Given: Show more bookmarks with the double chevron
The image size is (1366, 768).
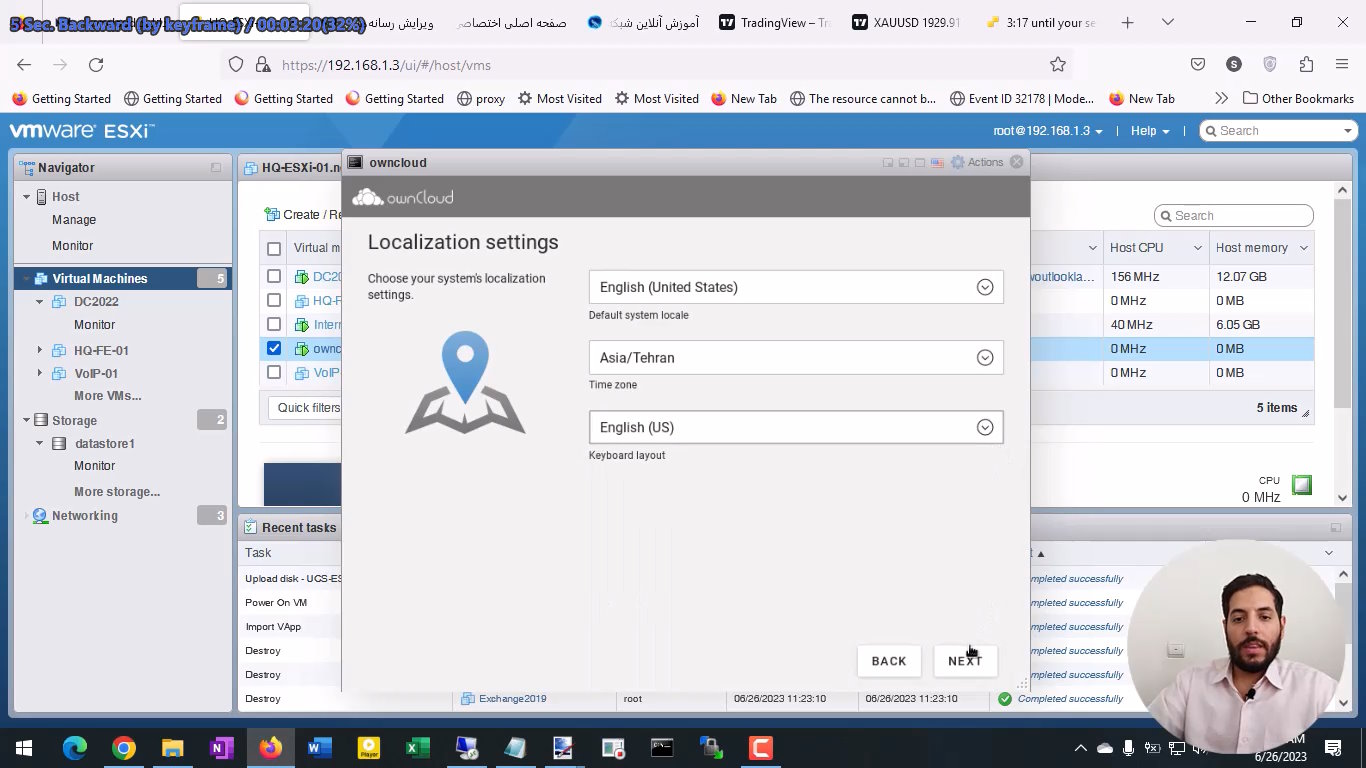Looking at the screenshot, I should 1221,98.
